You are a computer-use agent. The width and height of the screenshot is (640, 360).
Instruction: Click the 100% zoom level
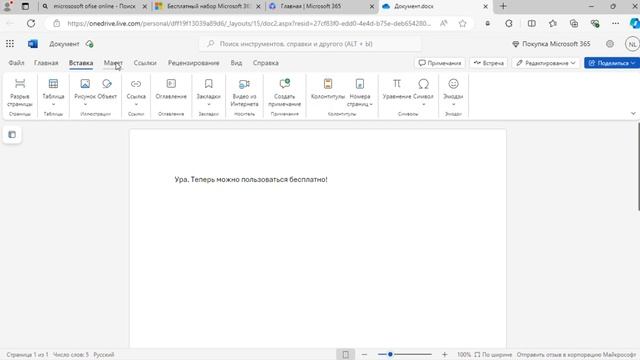point(464,355)
